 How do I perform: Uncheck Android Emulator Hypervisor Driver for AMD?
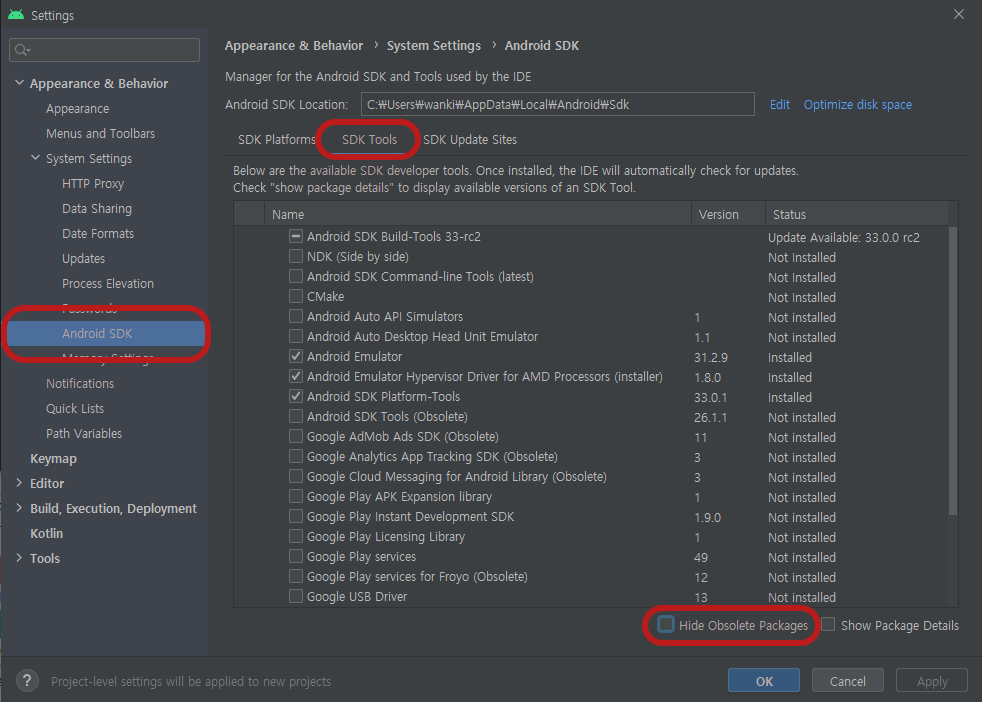[296, 376]
